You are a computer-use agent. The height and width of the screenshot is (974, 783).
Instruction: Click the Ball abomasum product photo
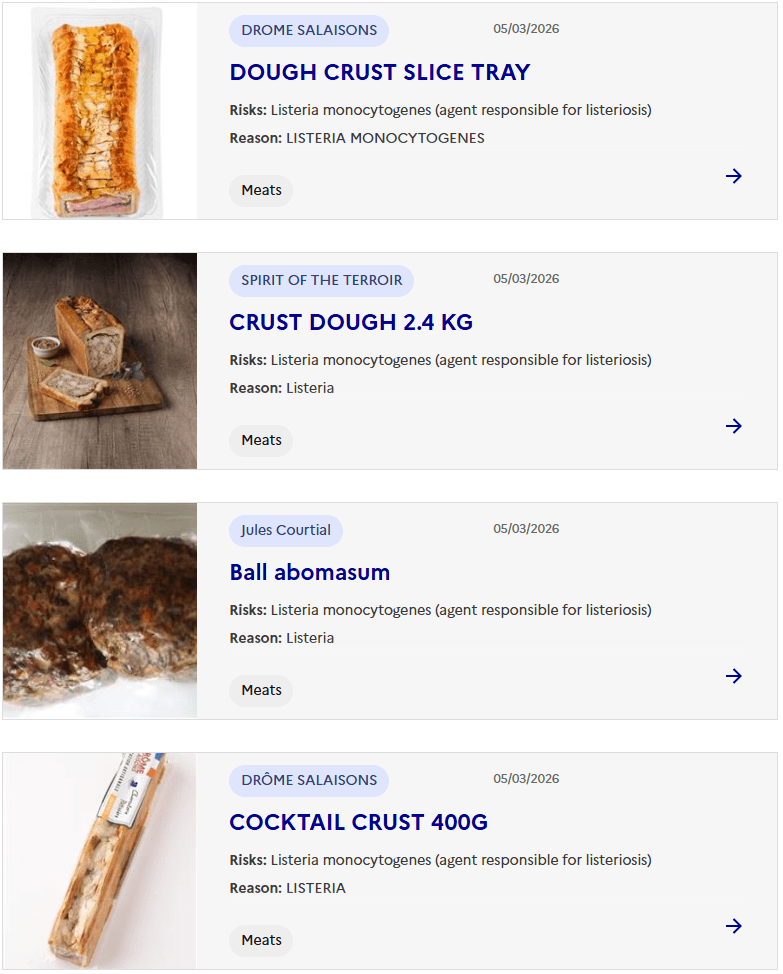[100, 611]
